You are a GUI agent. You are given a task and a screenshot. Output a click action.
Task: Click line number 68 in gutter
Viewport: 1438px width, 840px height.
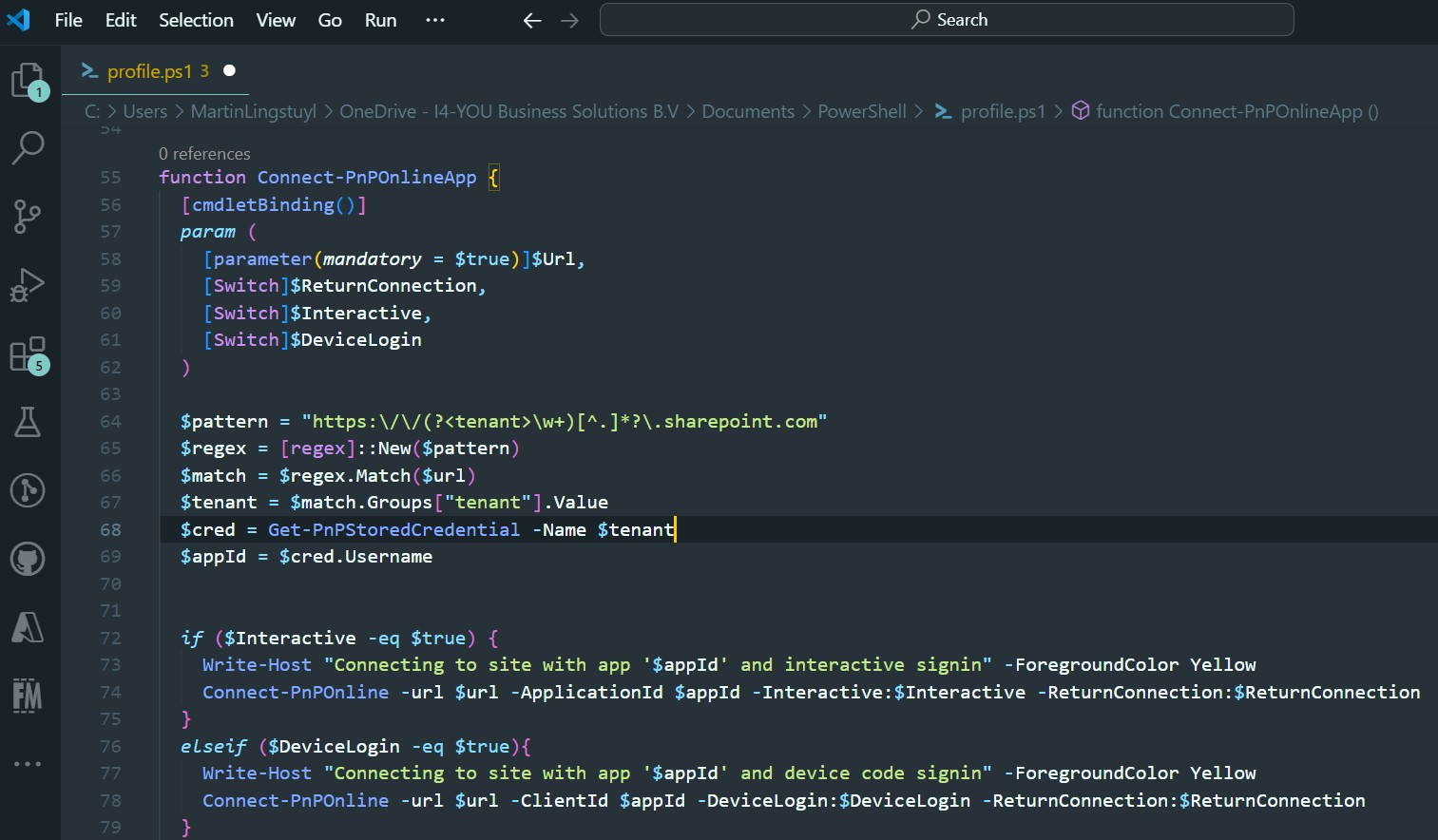[110, 530]
